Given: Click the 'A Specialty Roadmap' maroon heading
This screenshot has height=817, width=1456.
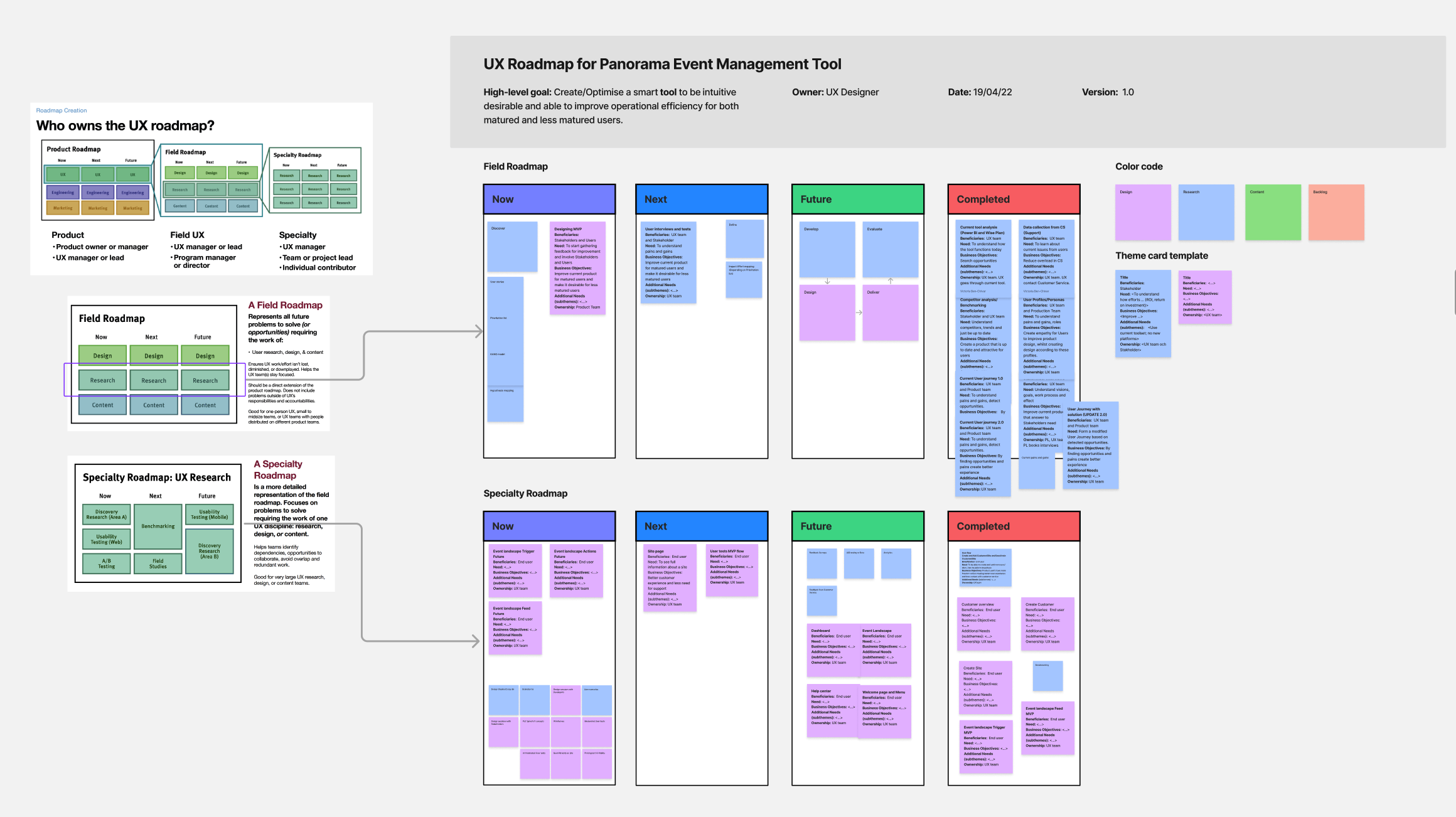Looking at the screenshot, I should [278, 469].
